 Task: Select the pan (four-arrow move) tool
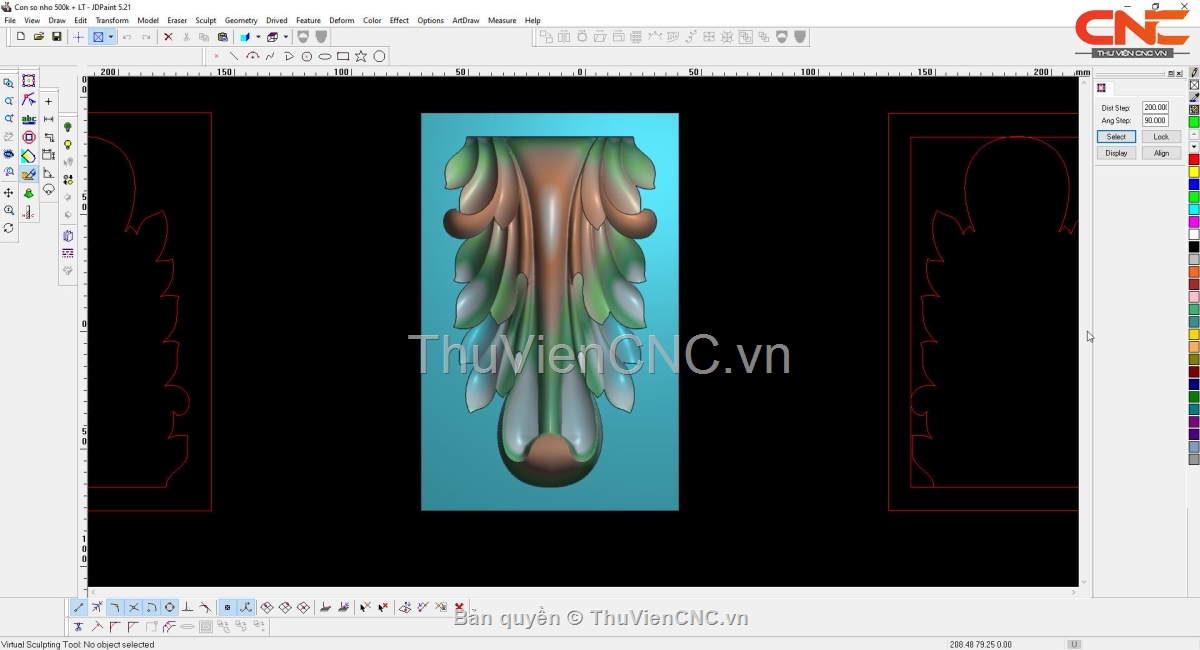coord(9,193)
